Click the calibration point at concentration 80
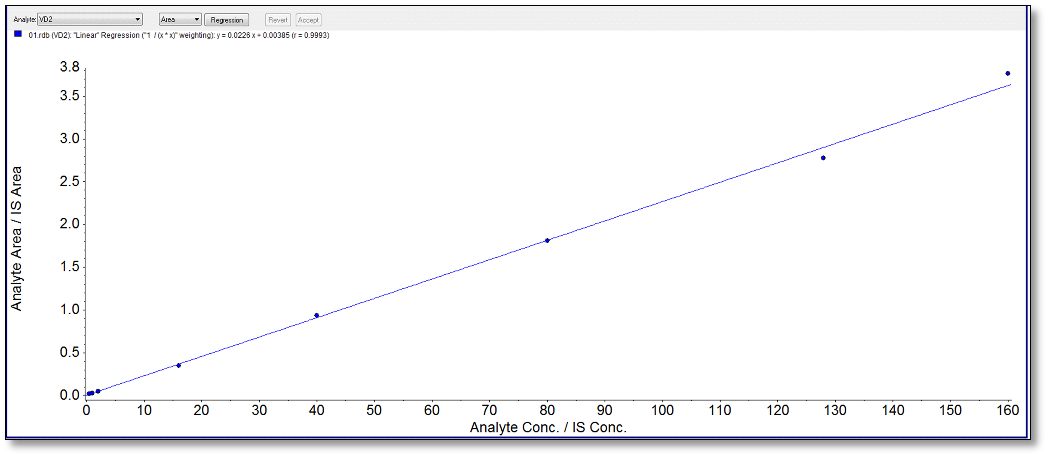1049x458 pixels. tap(547, 240)
